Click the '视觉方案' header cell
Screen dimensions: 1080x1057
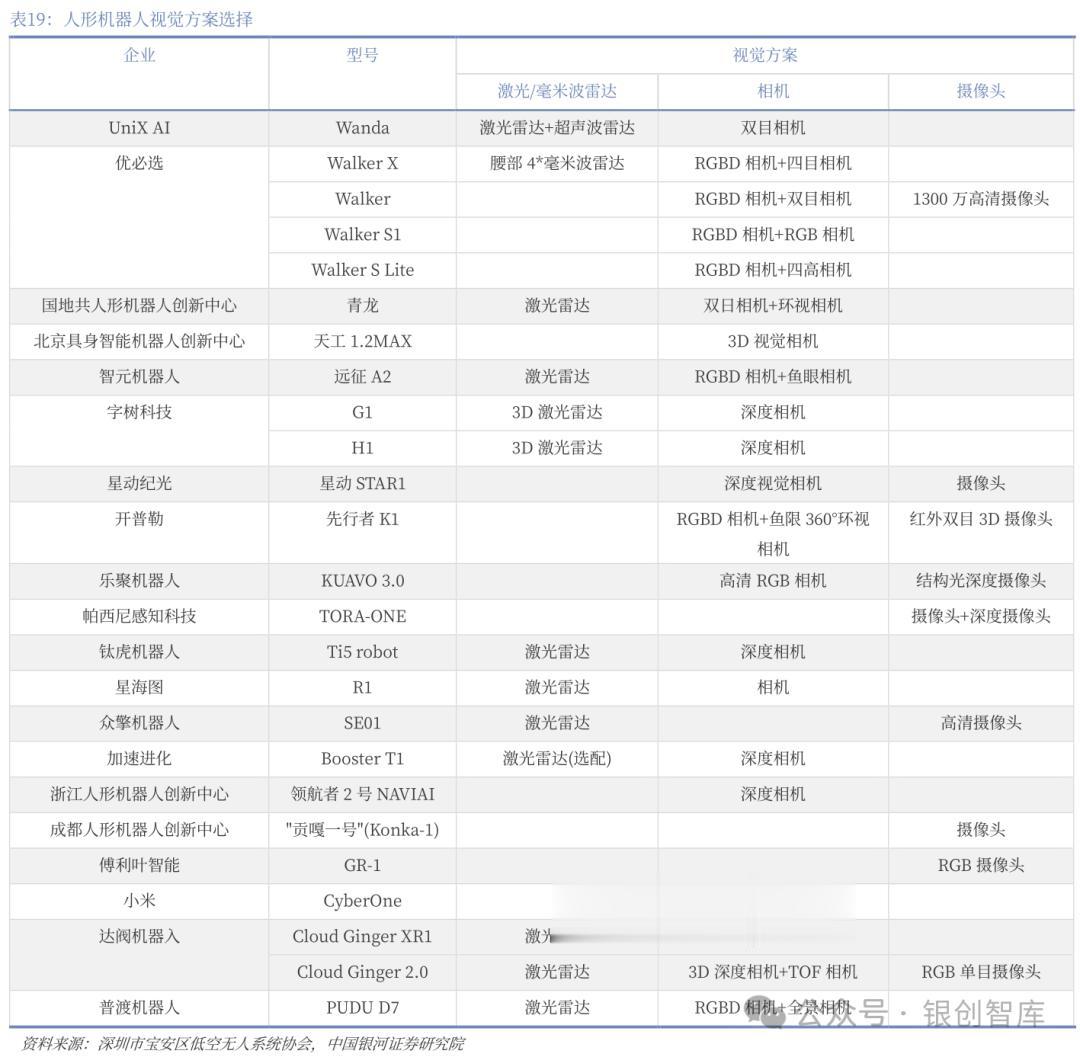coord(765,55)
